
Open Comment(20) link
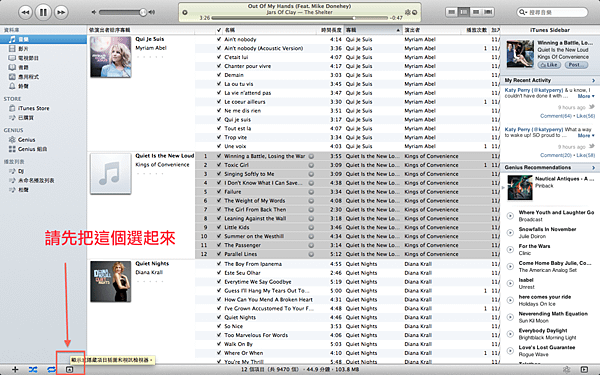[556, 155]
